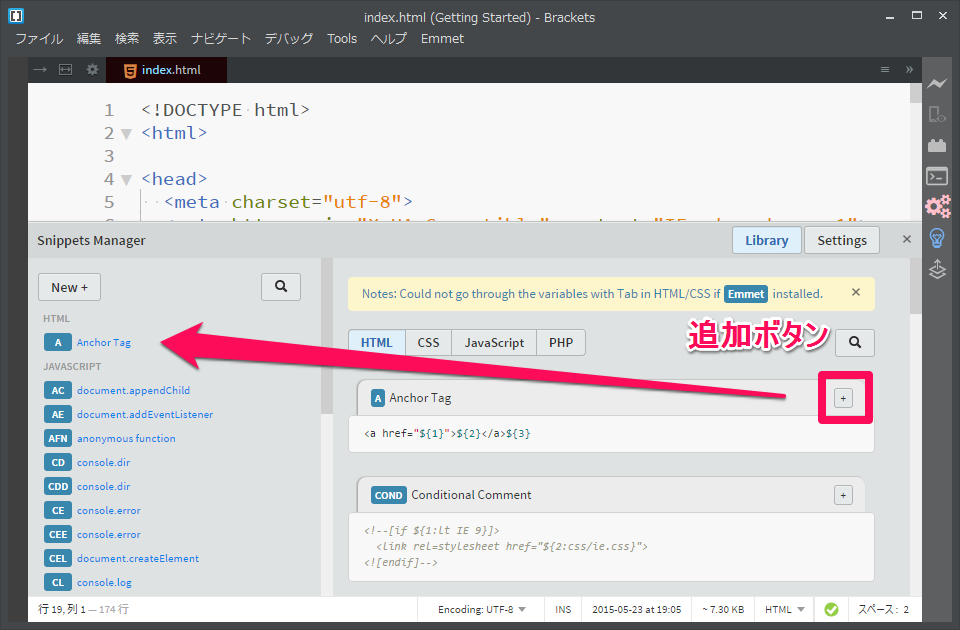Add Conditional Comment snippet with plus button
960x630 pixels.
pyautogui.click(x=843, y=495)
